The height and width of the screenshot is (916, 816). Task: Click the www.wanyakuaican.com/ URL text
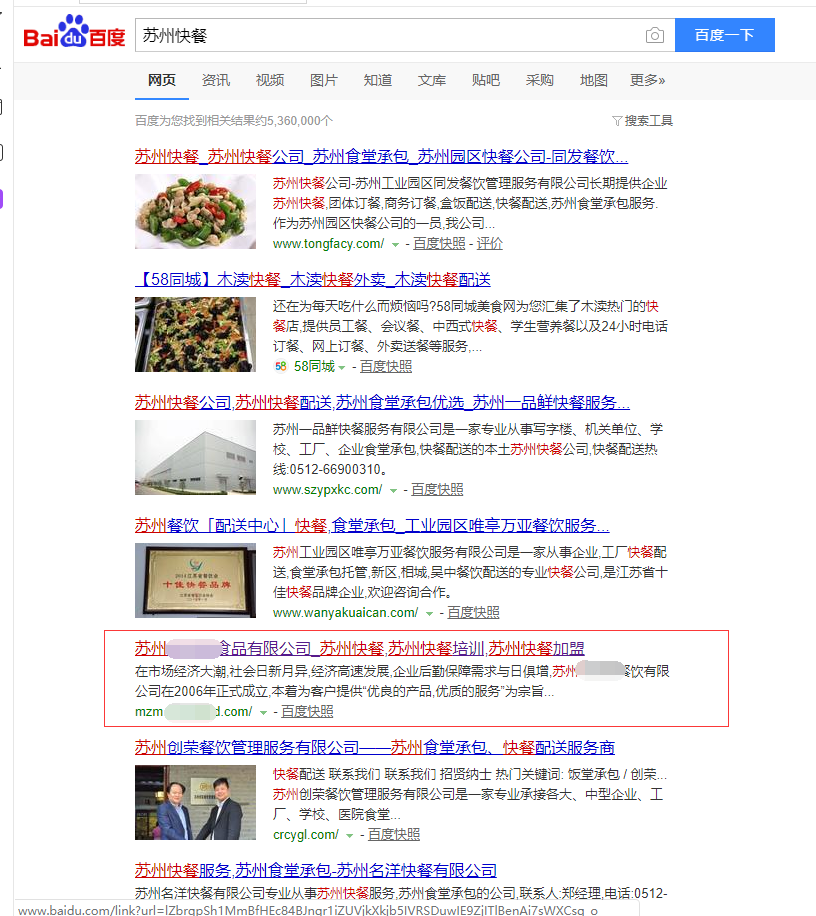point(345,612)
